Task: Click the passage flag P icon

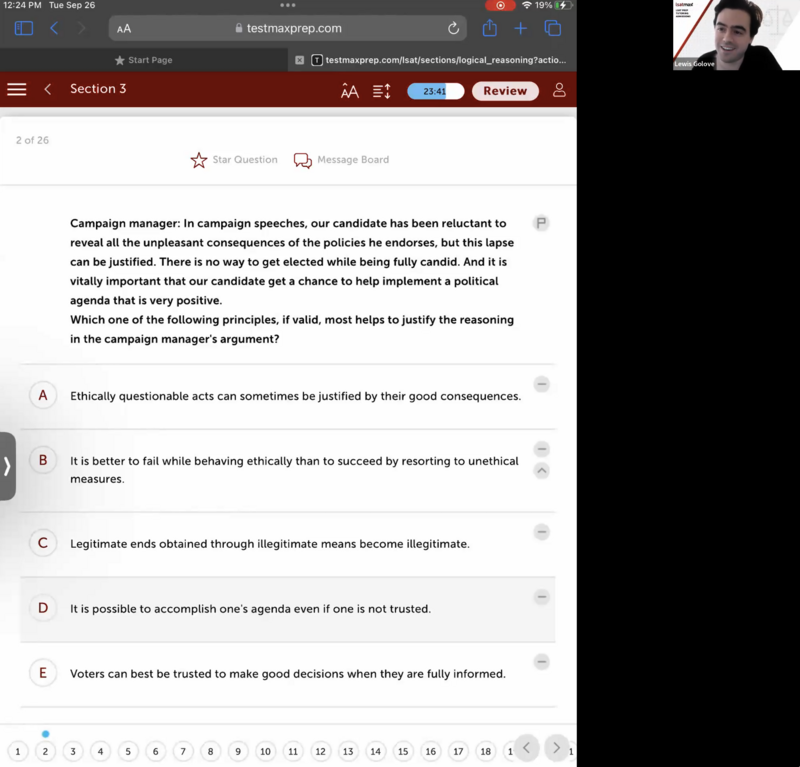Action: (541, 223)
